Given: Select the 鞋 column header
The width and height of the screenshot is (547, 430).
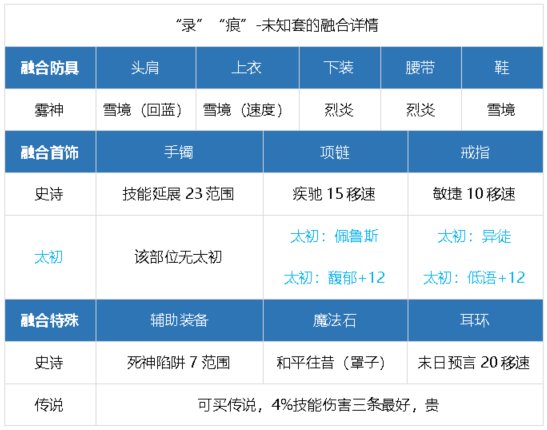Looking at the screenshot, I should [502, 68].
